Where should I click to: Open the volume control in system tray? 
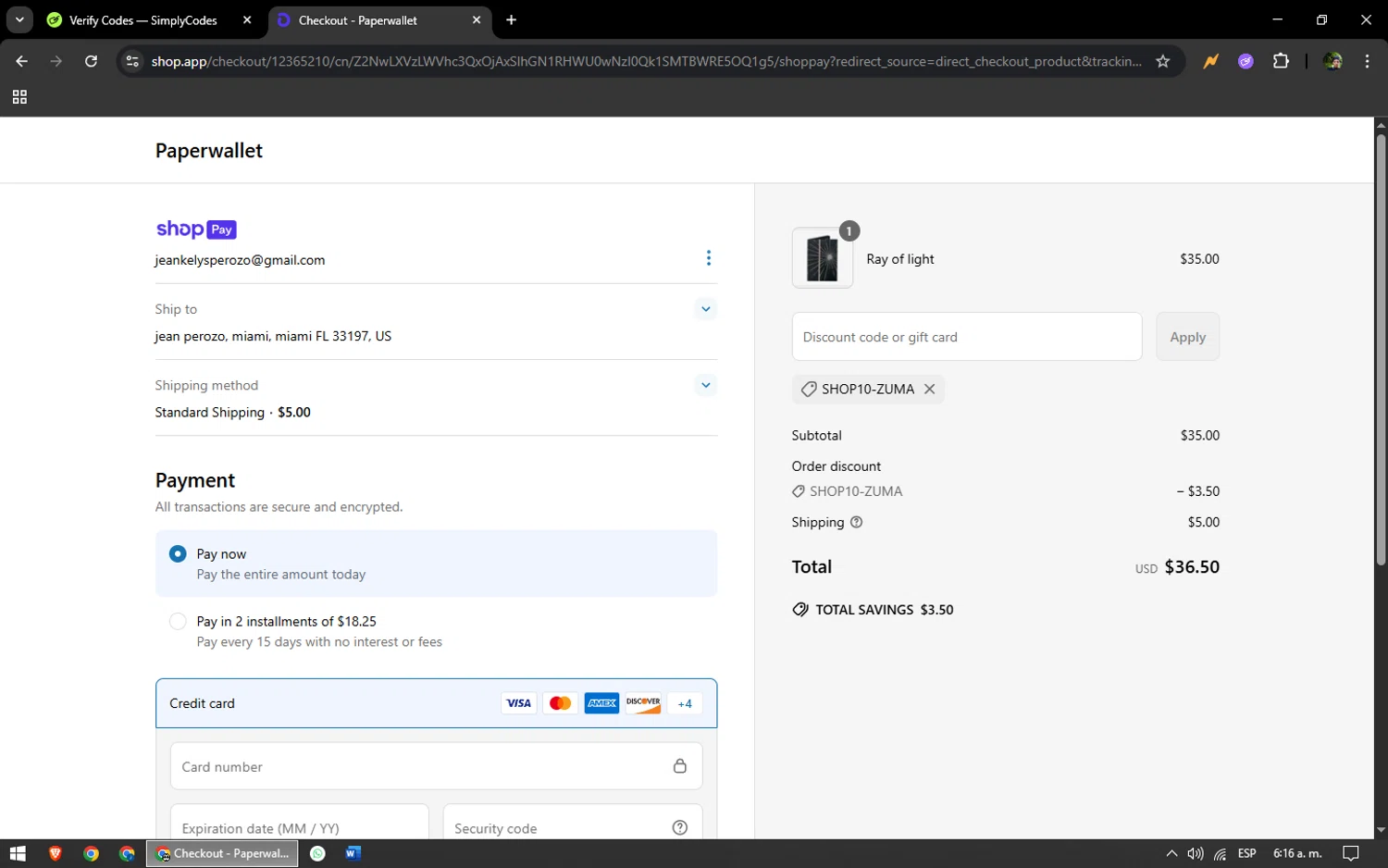1196,853
